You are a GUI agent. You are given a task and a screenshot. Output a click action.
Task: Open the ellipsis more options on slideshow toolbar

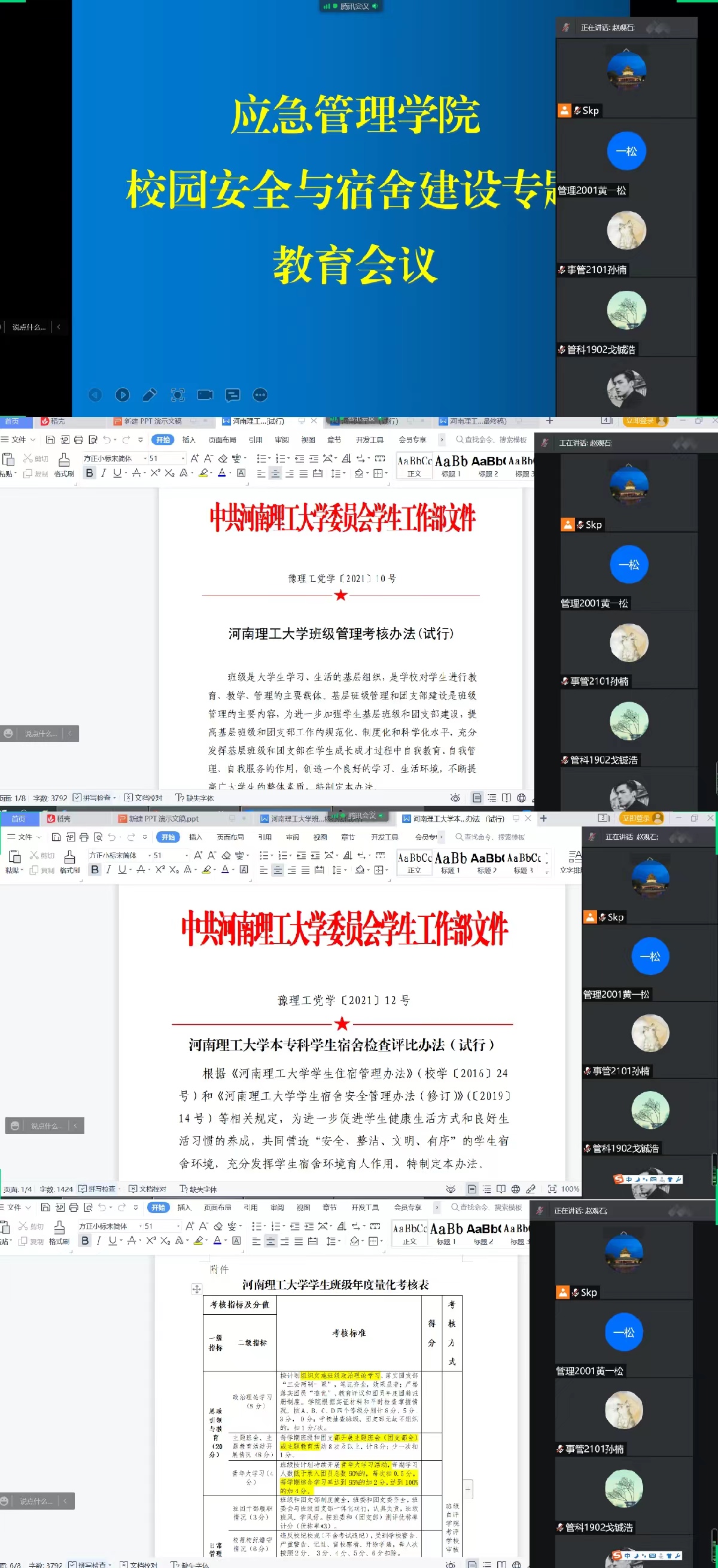[260, 395]
